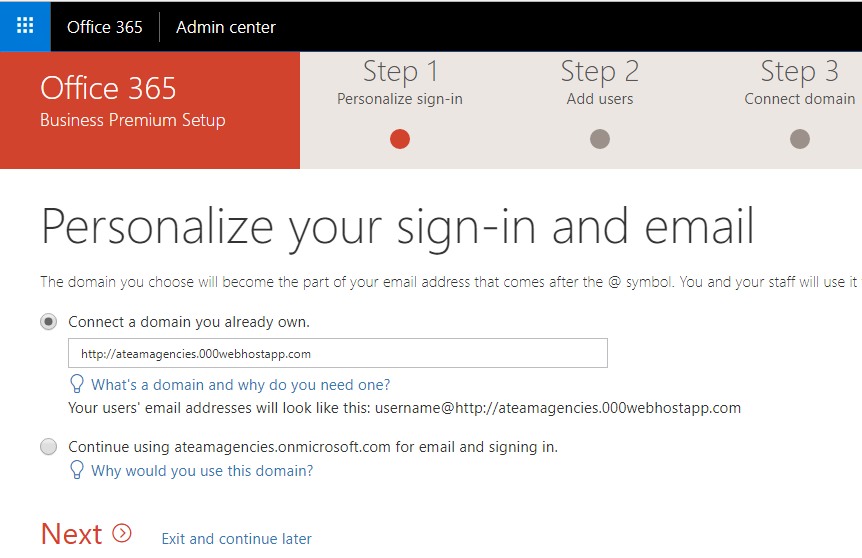
Task: Click the circled arrow icon beside Next
Action: [x=122, y=533]
